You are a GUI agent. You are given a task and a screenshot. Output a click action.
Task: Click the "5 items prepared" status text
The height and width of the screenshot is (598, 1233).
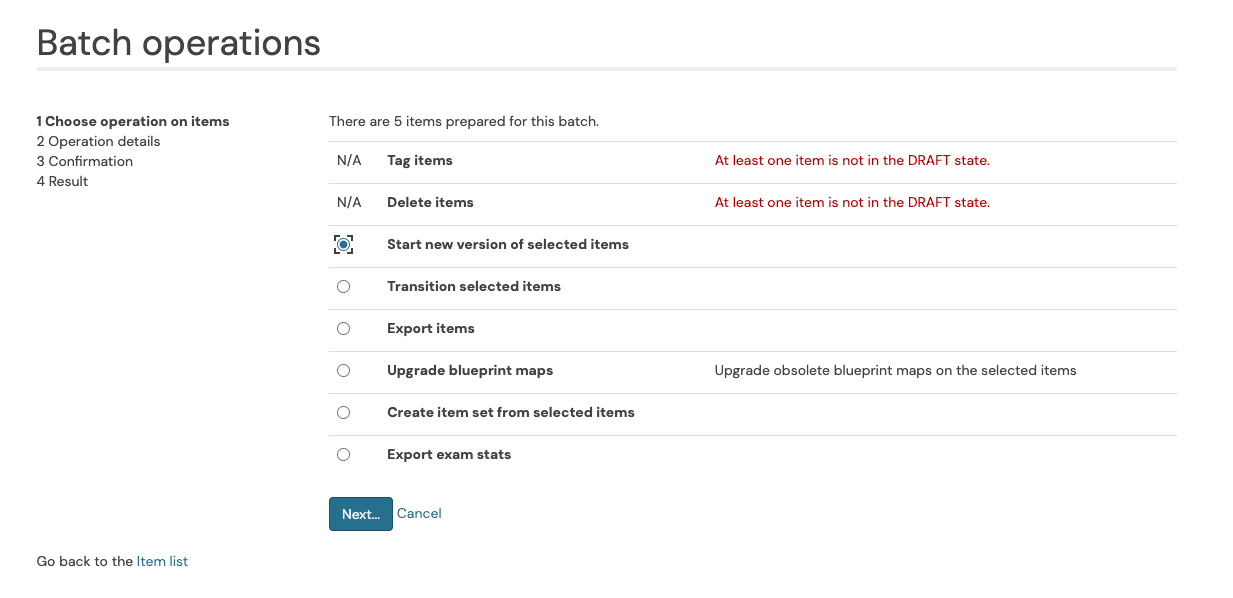(x=464, y=121)
